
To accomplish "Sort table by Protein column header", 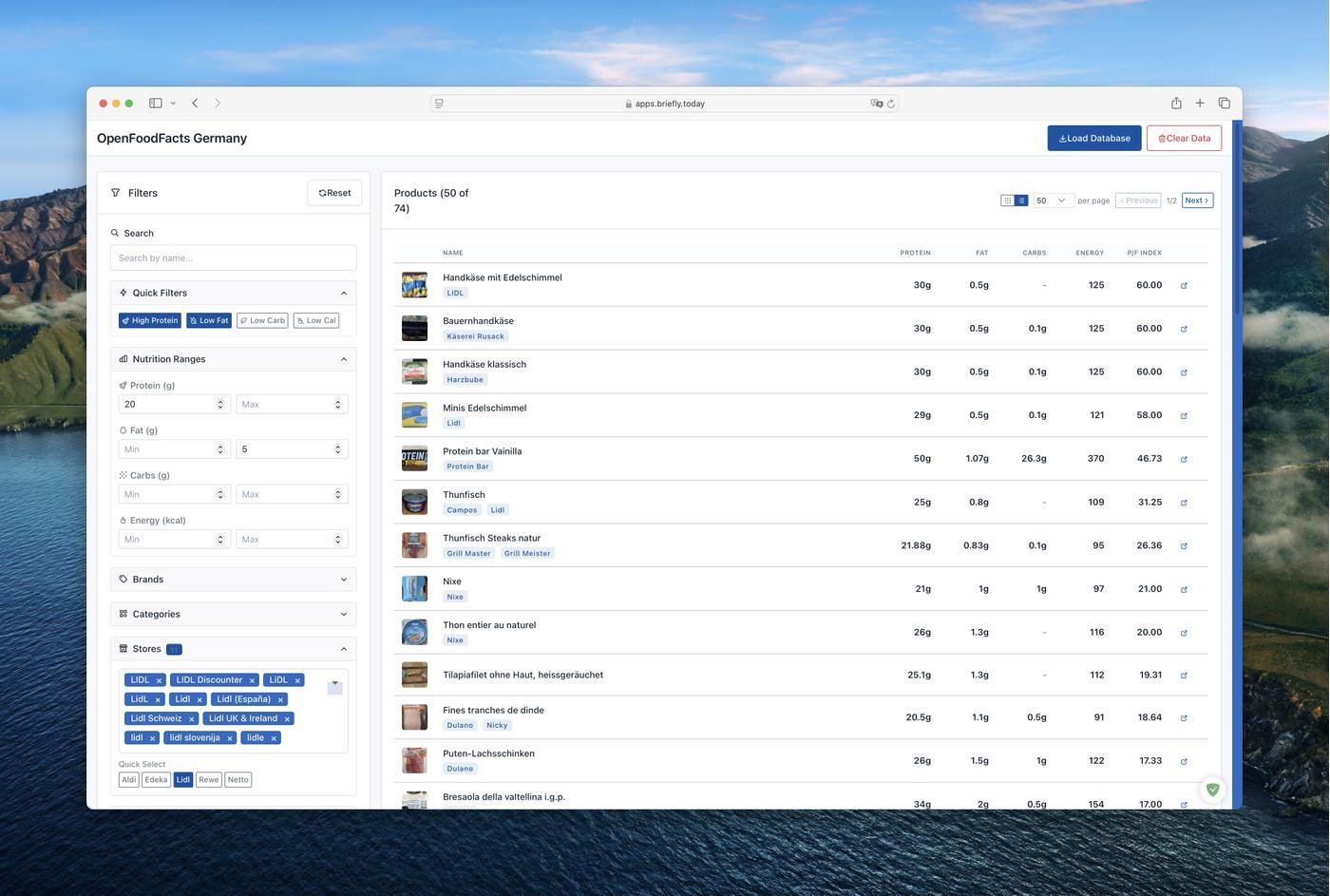I will click(915, 253).
